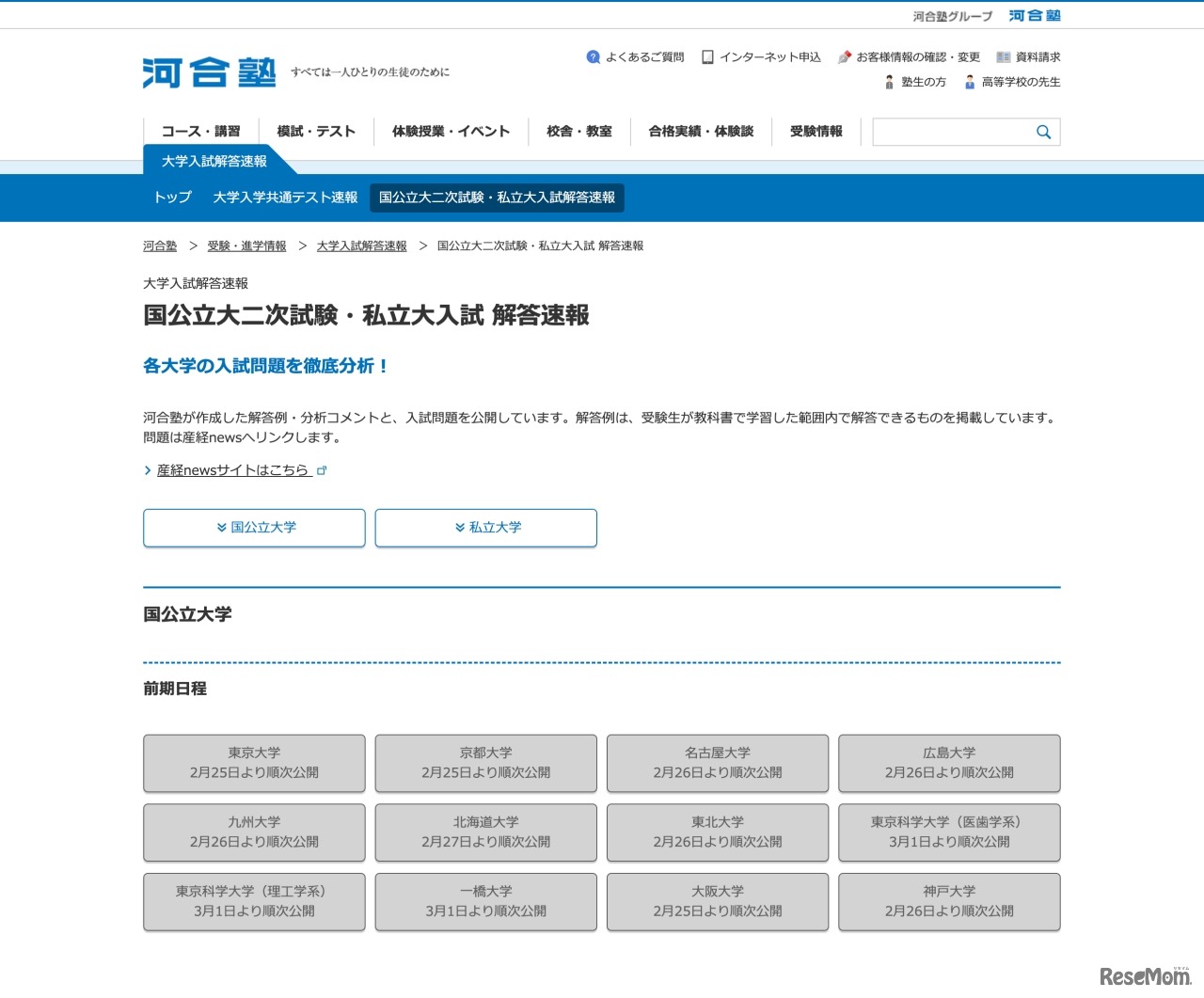Screen dimensions: 1204x998
Task: Click 東京科学大学（理工学系） button
Action: tap(254, 901)
